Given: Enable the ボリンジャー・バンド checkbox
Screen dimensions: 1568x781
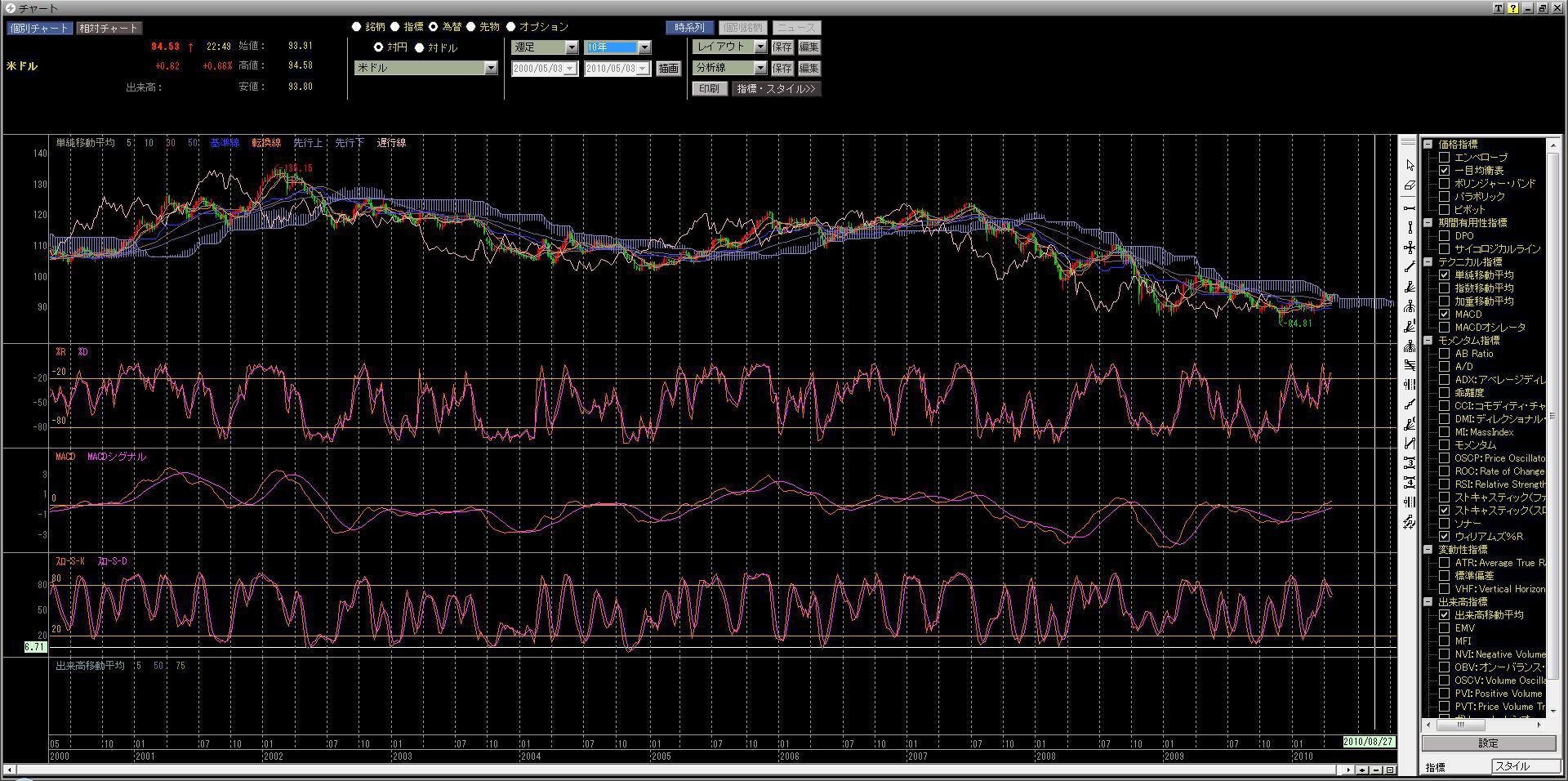Looking at the screenshot, I should pos(1444,184).
